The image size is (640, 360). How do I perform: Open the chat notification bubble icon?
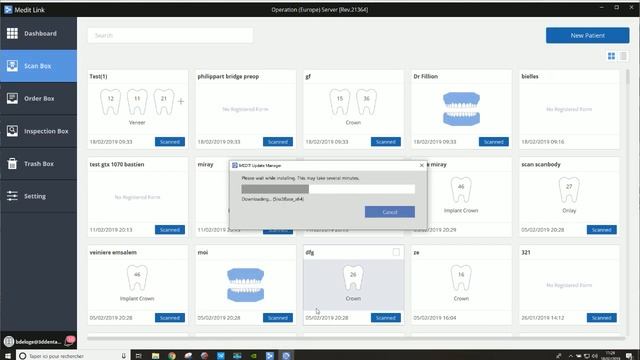70,340
